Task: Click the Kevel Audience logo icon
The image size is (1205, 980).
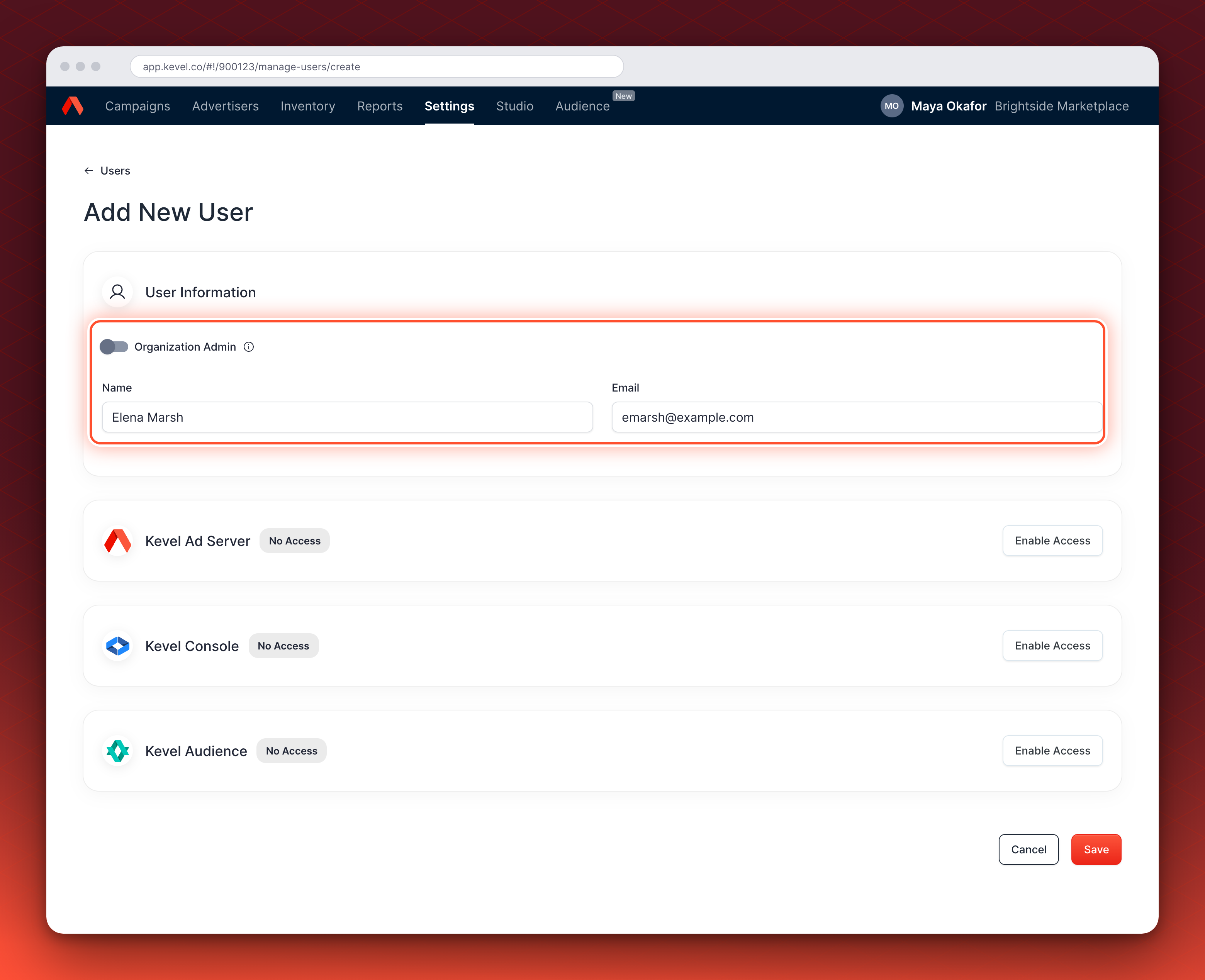Action: pos(118,751)
